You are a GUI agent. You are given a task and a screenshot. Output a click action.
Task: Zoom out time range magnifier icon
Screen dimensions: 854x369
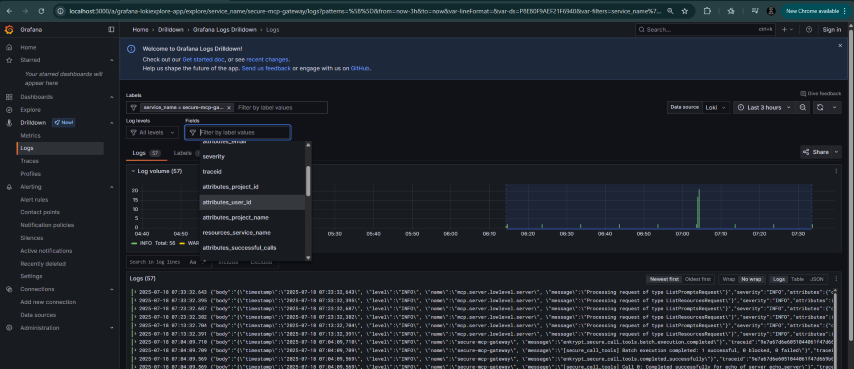(x=803, y=107)
